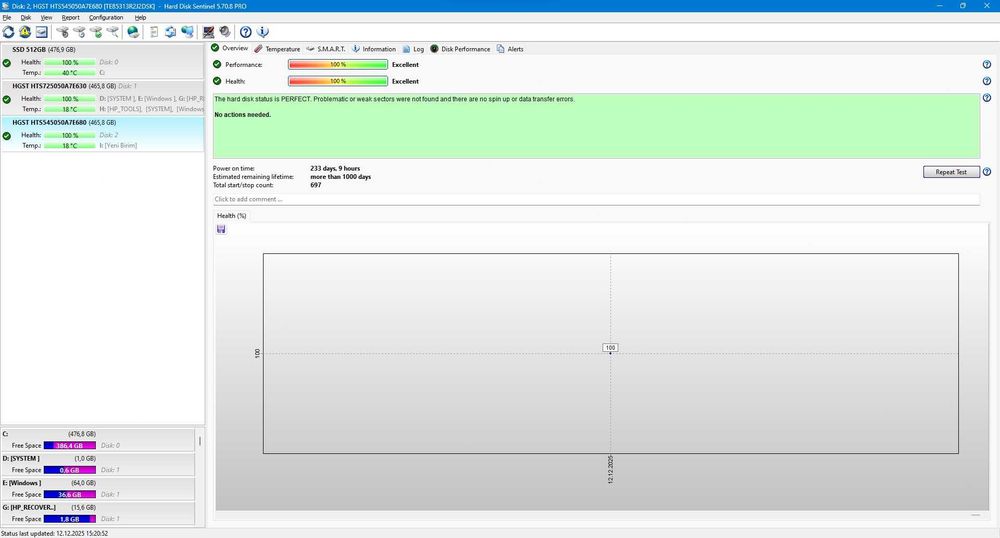Click the Performance 100% gradient bar

pyautogui.click(x=338, y=64)
